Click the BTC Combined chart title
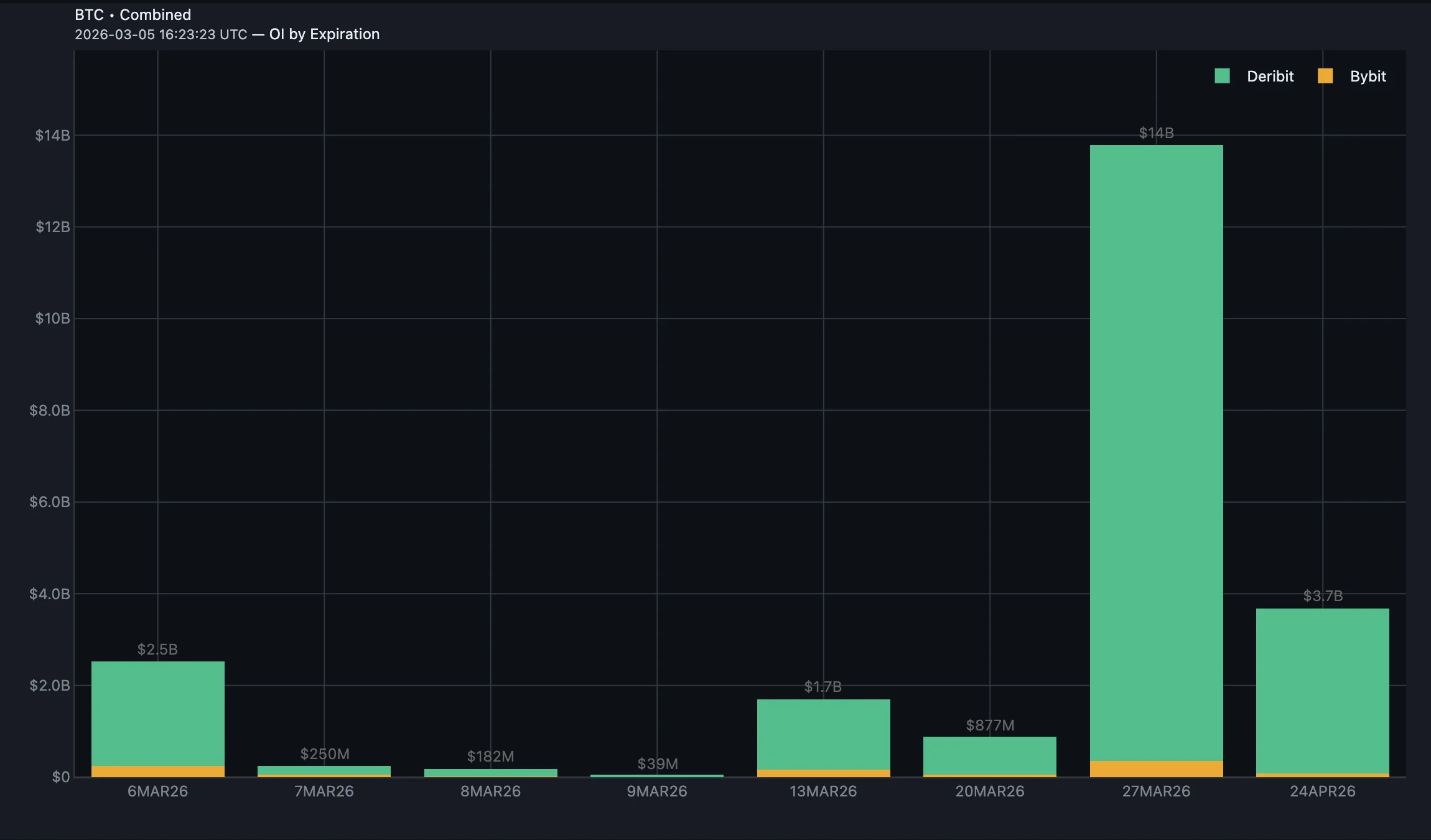The width and height of the screenshot is (1431, 840). point(133,15)
